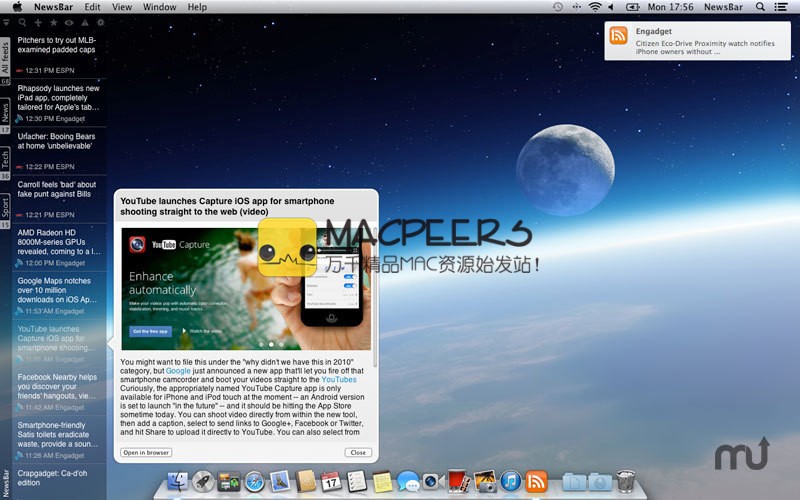Click the volume icon in menu bar
Viewport: 800px width, 500px height.
(x=611, y=7)
